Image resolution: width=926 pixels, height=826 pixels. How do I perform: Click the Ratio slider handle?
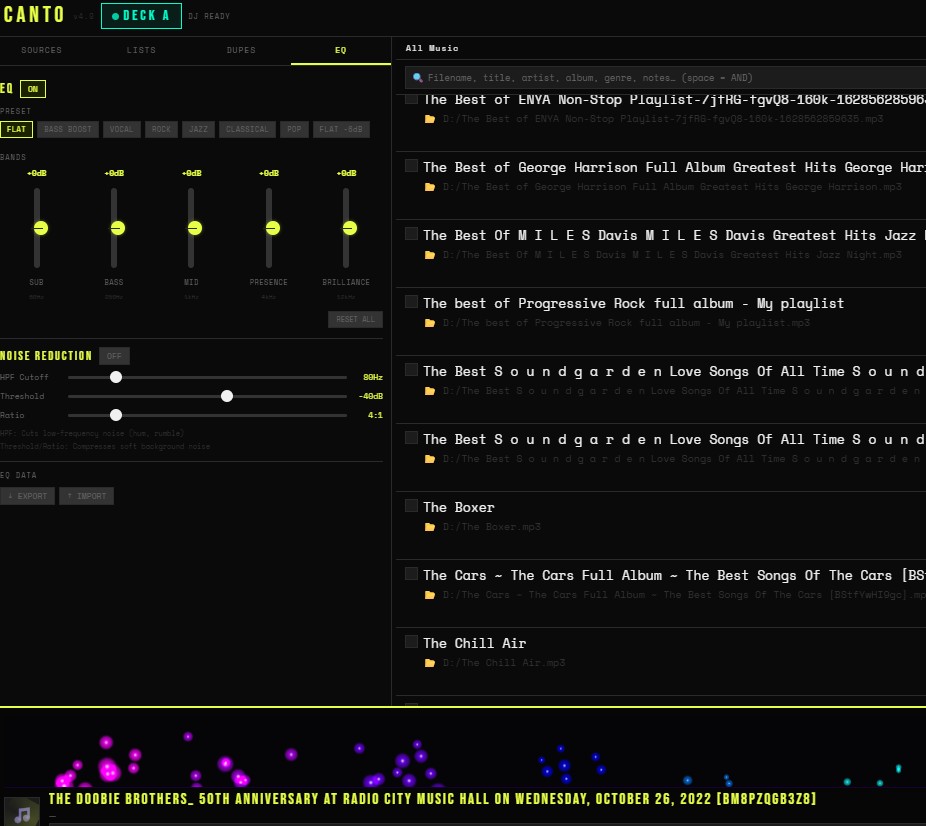tap(116, 415)
